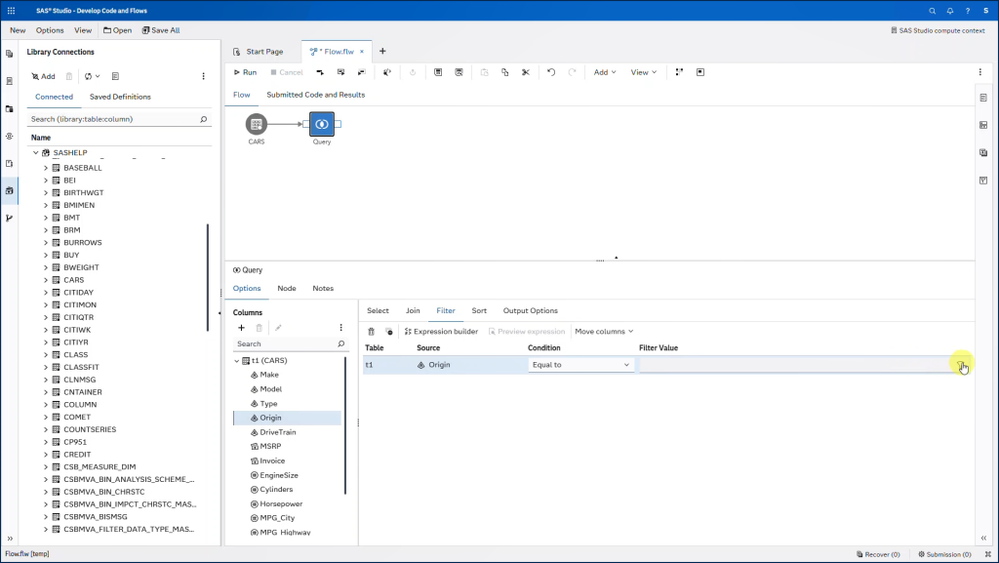Open the refresh dropdown arrow

97,76
